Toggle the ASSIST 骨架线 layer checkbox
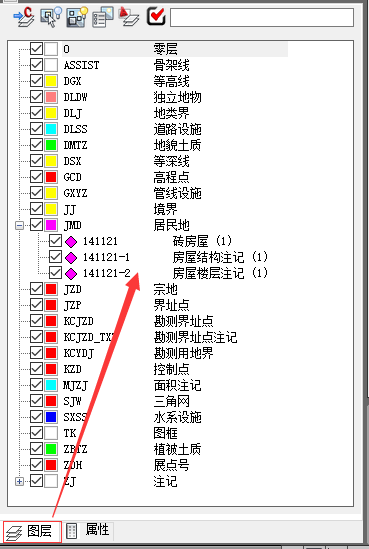This screenshot has width=369, height=549. [36, 65]
